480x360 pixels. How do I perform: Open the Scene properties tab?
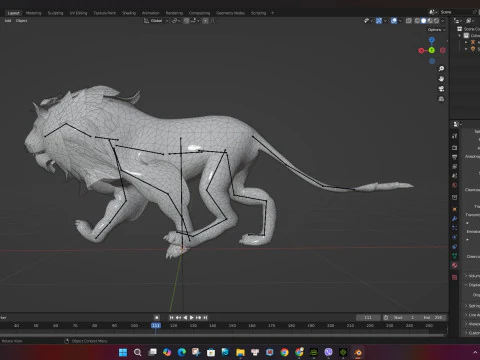click(x=454, y=175)
